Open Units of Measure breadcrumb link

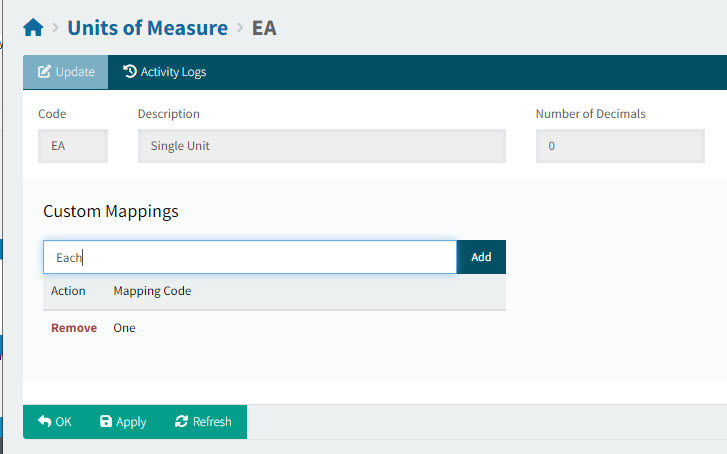[147, 28]
